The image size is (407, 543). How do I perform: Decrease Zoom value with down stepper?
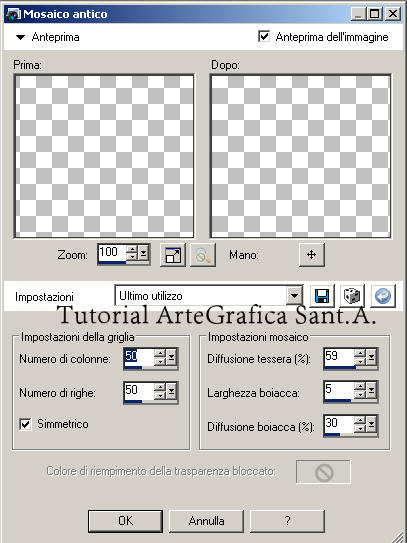point(131,258)
